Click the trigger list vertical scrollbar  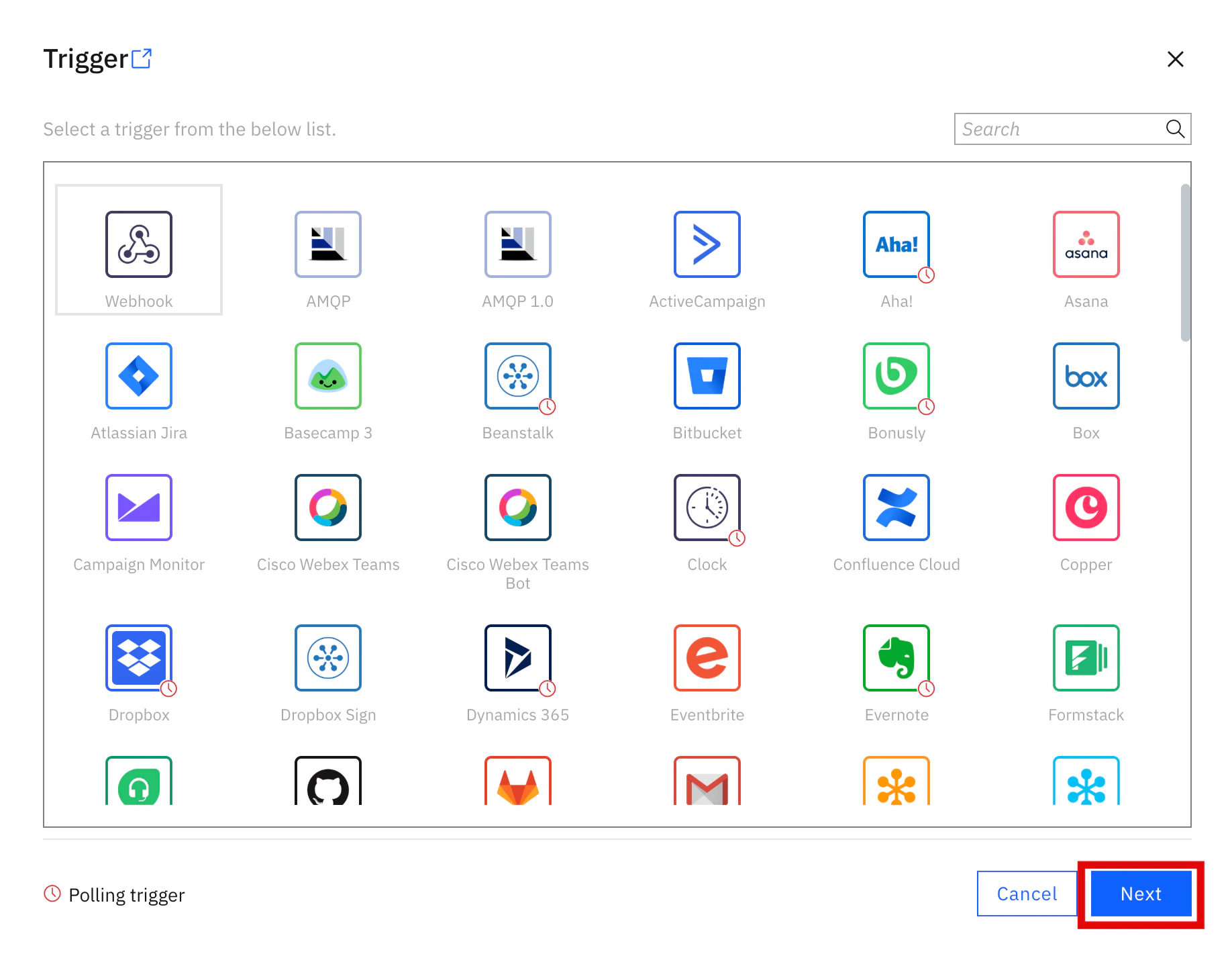[x=1186, y=262]
